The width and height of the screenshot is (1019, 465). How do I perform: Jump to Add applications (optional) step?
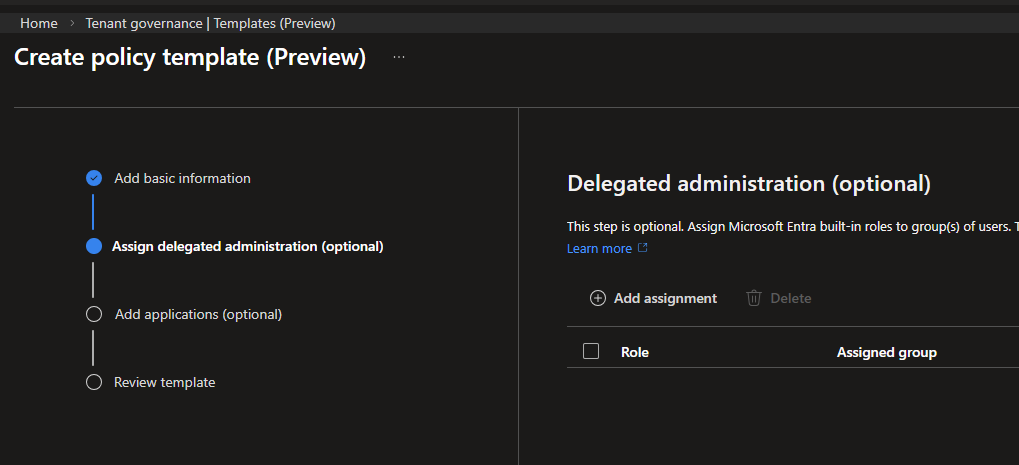click(x=198, y=314)
